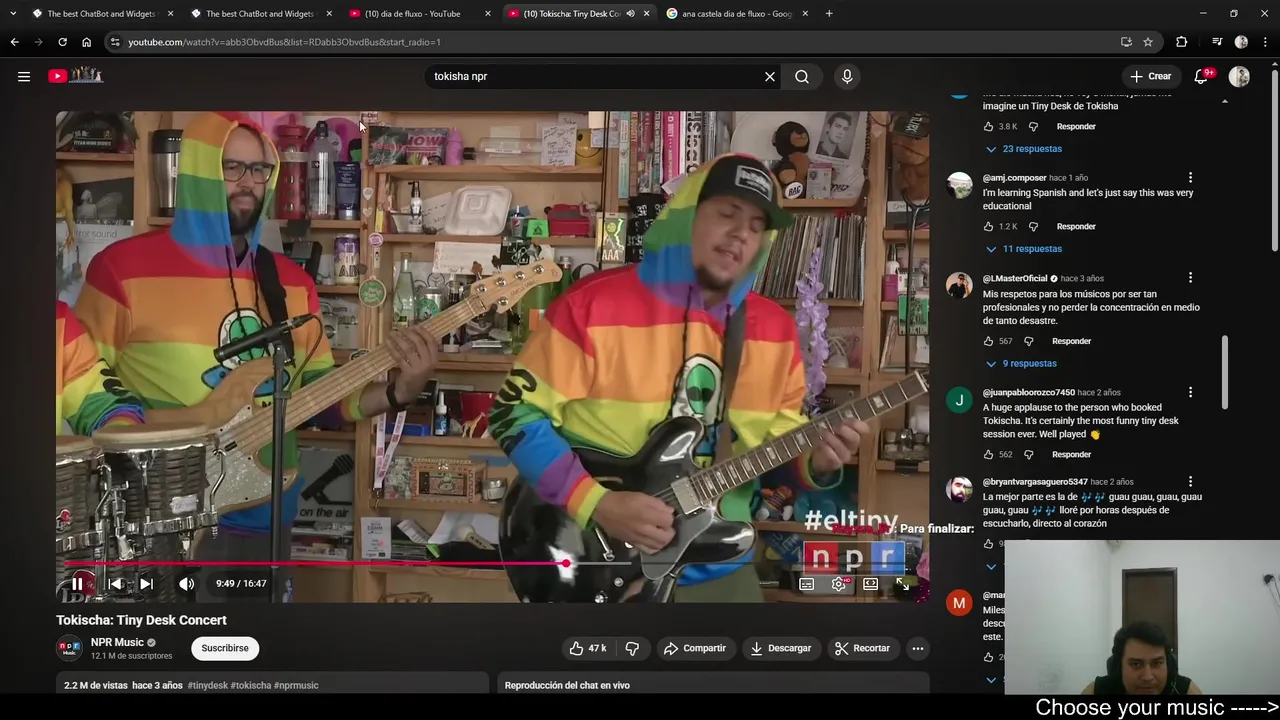Viewport: 1280px width, 720px height.
Task: Open the notifications bell
Action: 1202,76
